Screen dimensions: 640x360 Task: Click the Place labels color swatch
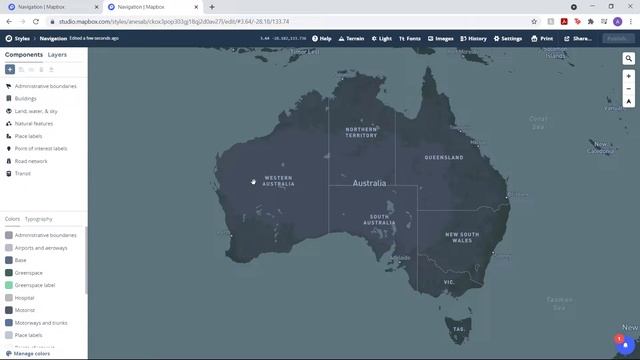pos(9,335)
